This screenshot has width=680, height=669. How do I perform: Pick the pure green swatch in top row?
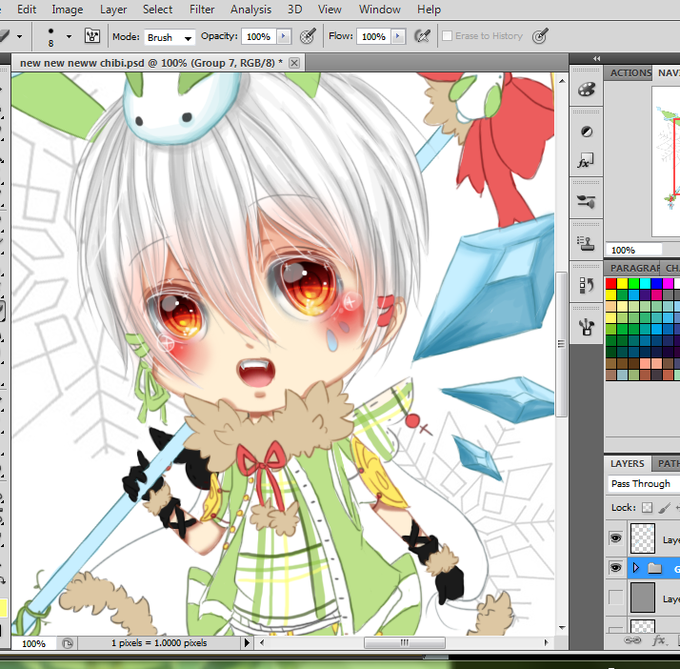(x=634, y=284)
